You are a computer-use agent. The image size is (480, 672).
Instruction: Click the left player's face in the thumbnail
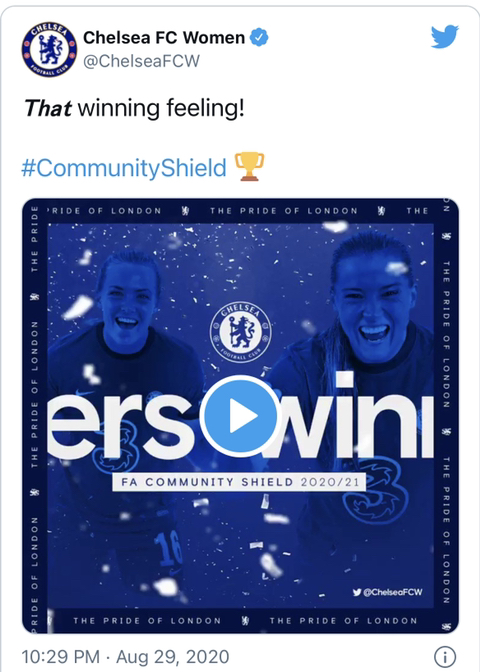pyautogui.click(x=126, y=299)
